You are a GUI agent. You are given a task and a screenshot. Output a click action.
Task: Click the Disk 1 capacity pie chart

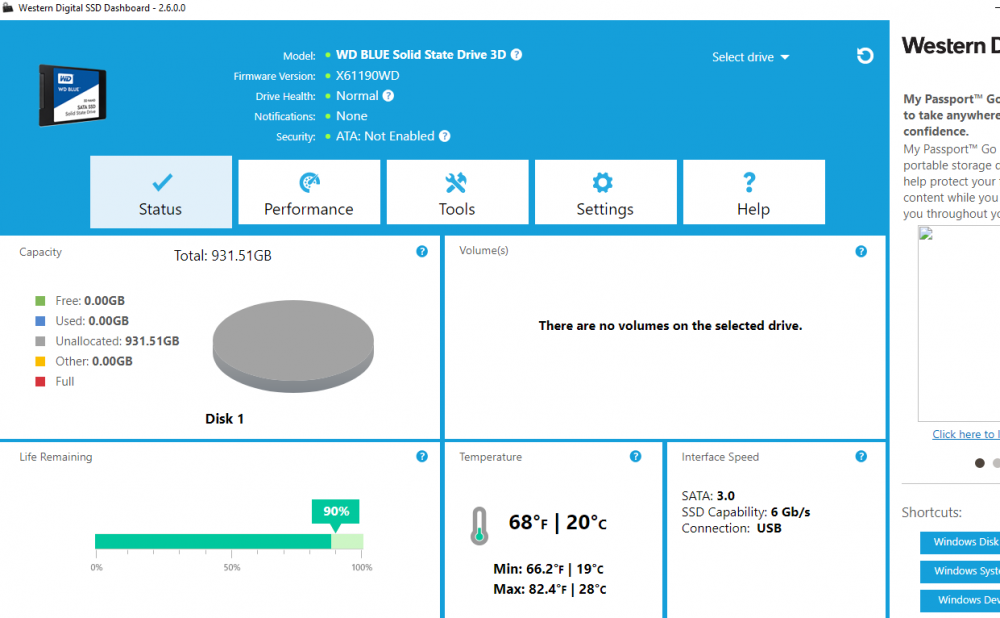[x=293, y=346]
